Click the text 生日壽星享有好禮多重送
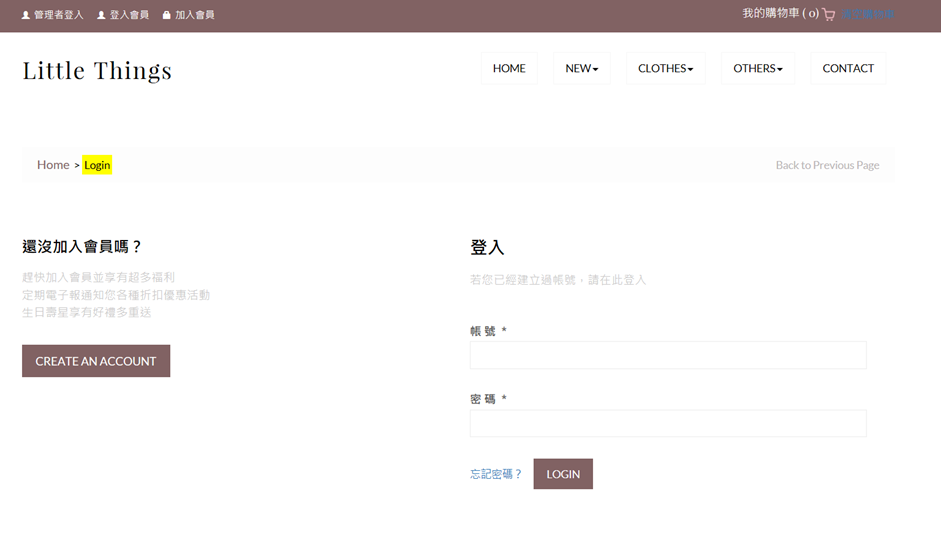The width and height of the screenshot is (941, 559). [x=86, y=312]
